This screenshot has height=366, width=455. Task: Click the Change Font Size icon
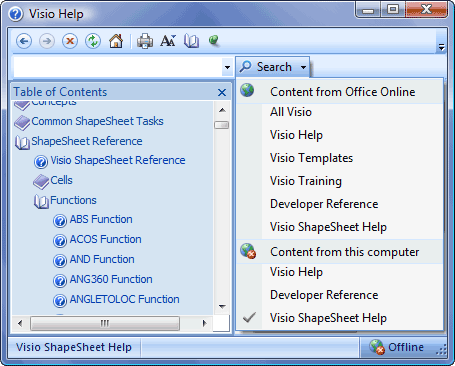[x=168, y=41]
